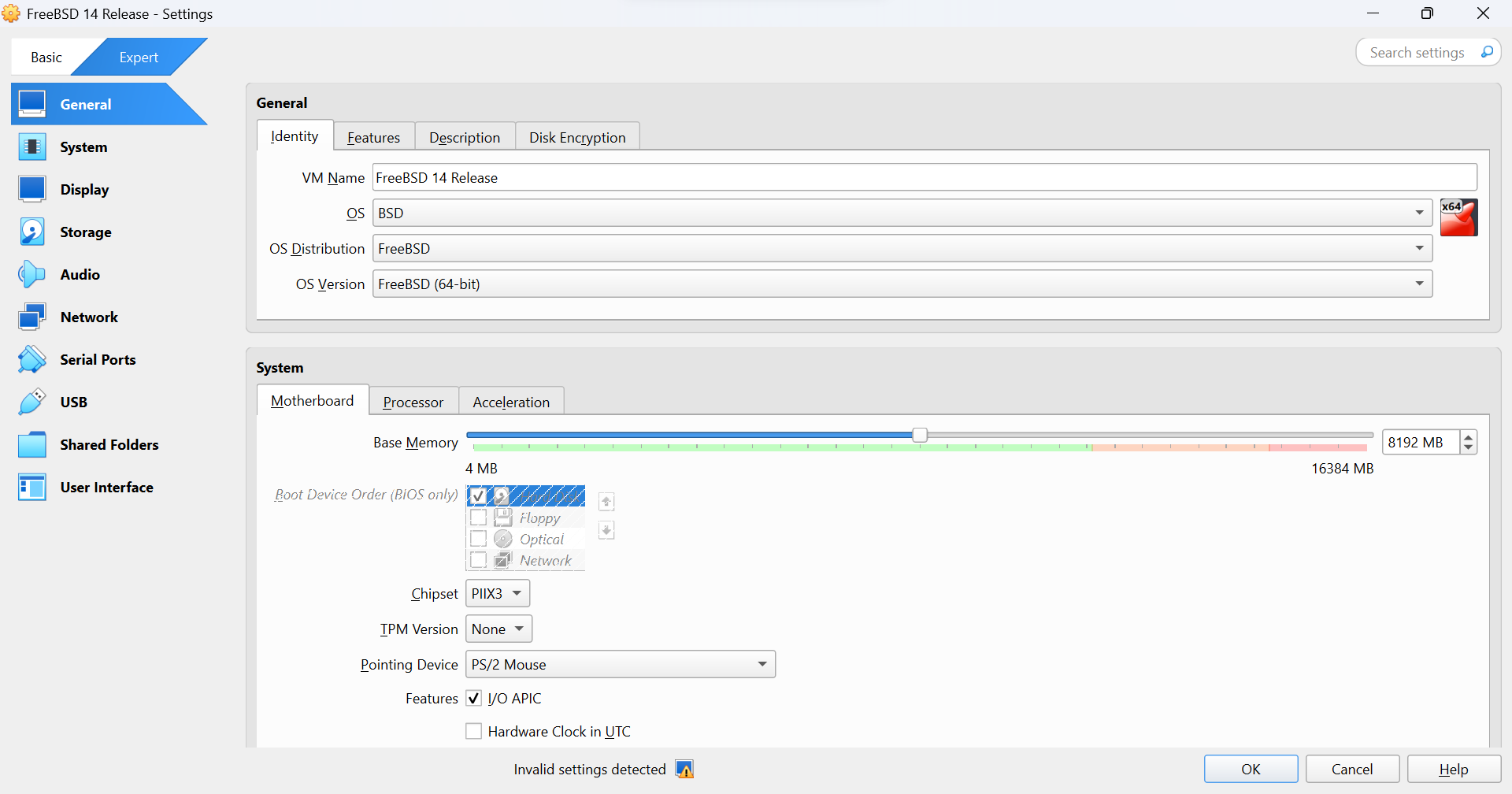The height and width of the screenshot is (794, 1512).
Task: Open the Storage settings disk icon
Action: 32,232
